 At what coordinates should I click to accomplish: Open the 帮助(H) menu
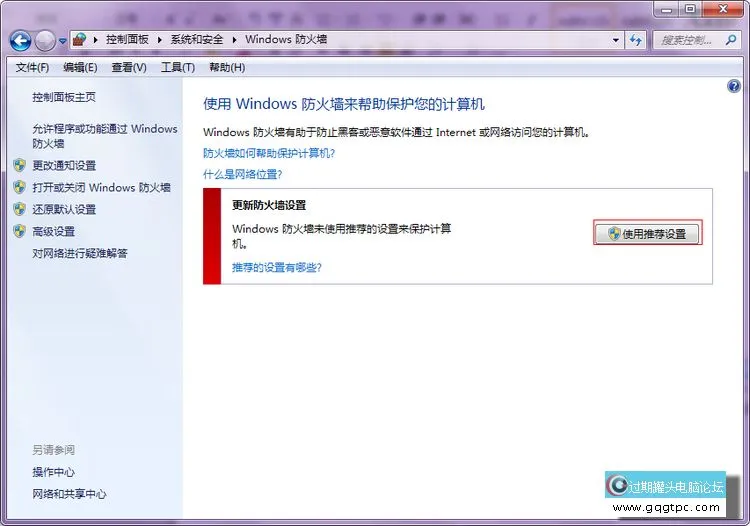[x=227, y=67]
